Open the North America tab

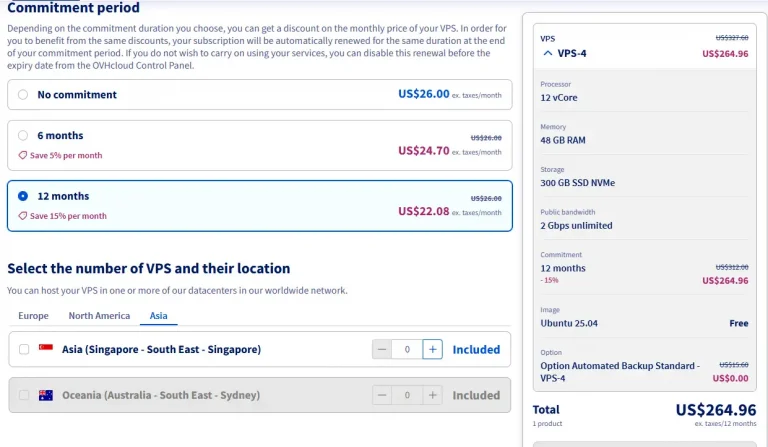(x=99, y=316)
